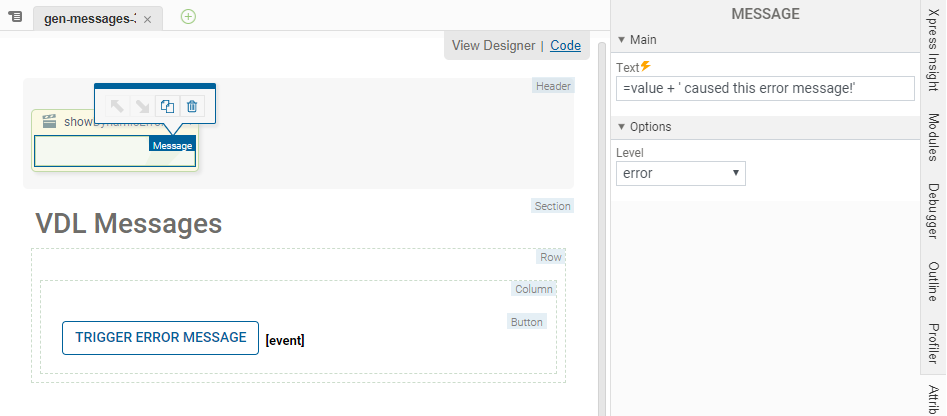
Task: Collapse the Options section
Action: tap(621, 127)
